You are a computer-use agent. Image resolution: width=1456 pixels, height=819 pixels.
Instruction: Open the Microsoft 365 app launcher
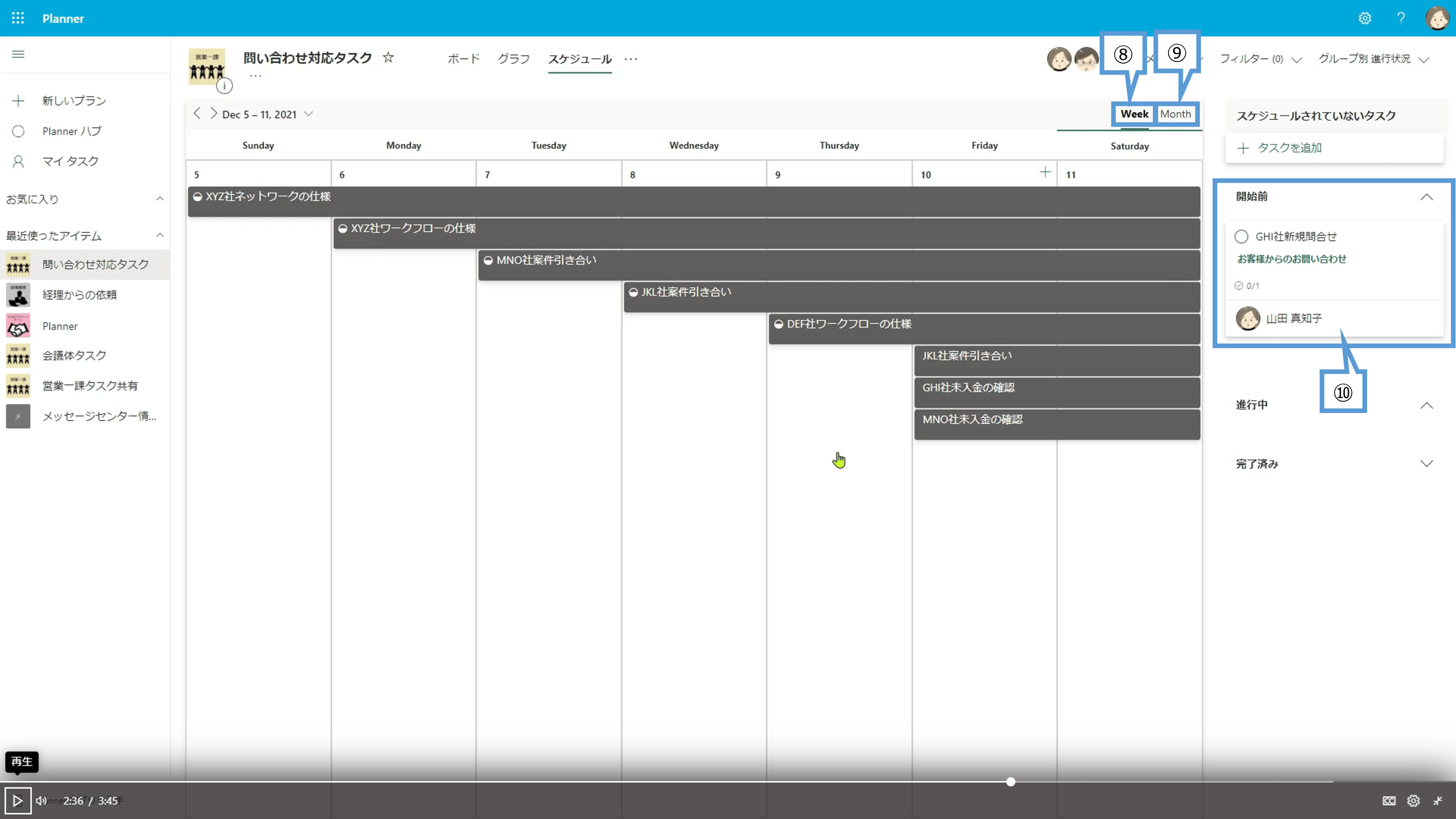pyautogui.click(x=18, y=18)
